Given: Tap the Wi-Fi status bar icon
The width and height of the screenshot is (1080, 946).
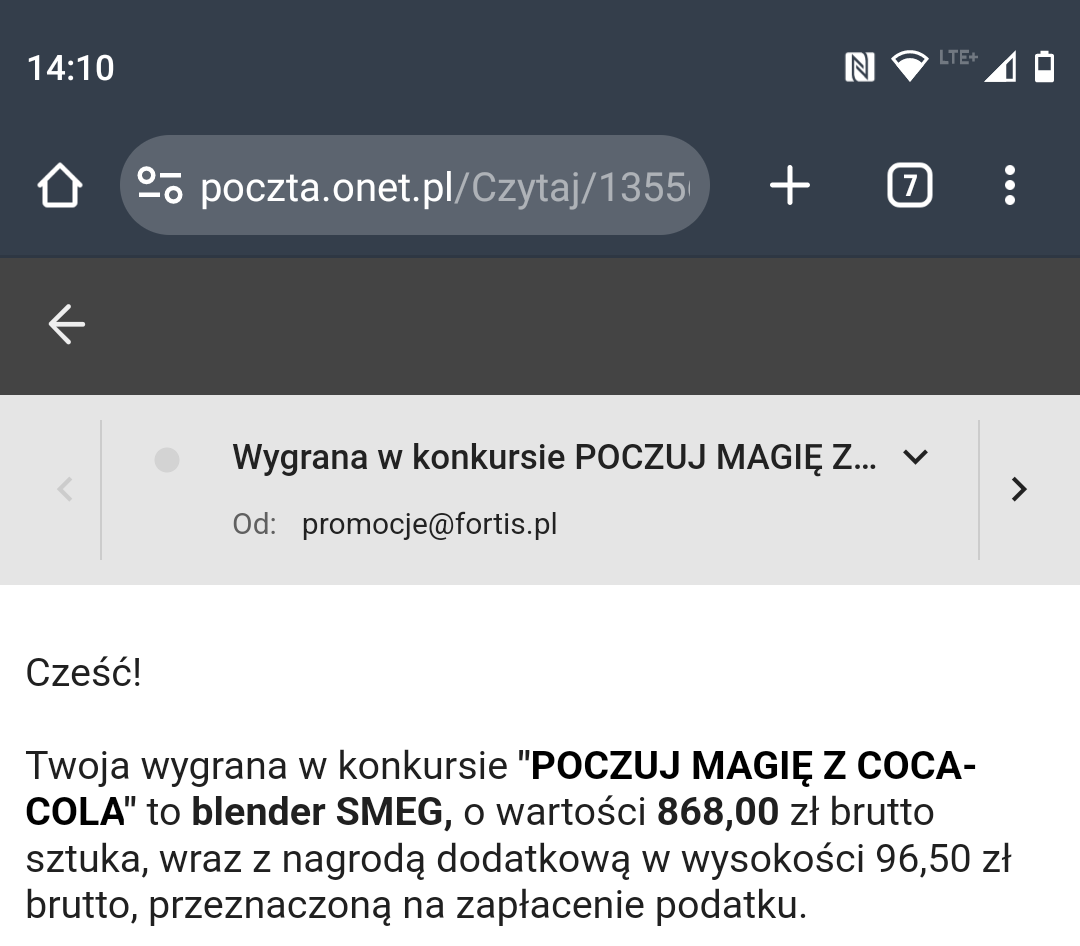Looking at the screenshot, I should coord(909,67).
